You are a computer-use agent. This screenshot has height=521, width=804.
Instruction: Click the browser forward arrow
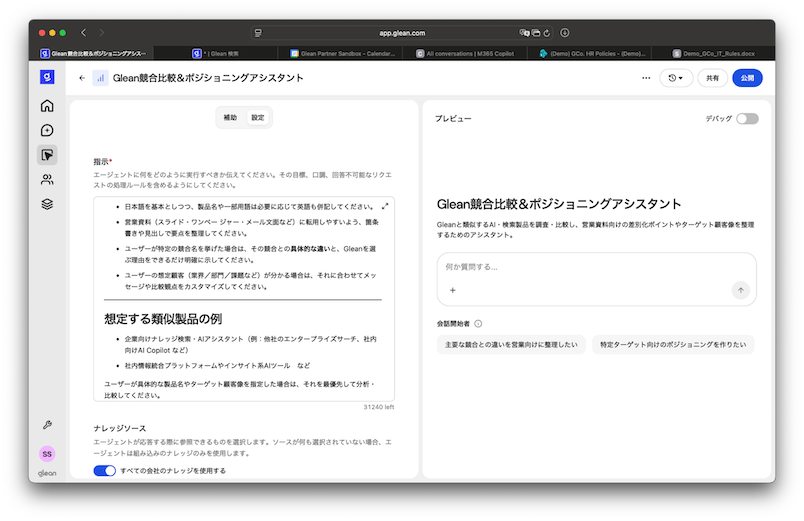tap(102, 33)
